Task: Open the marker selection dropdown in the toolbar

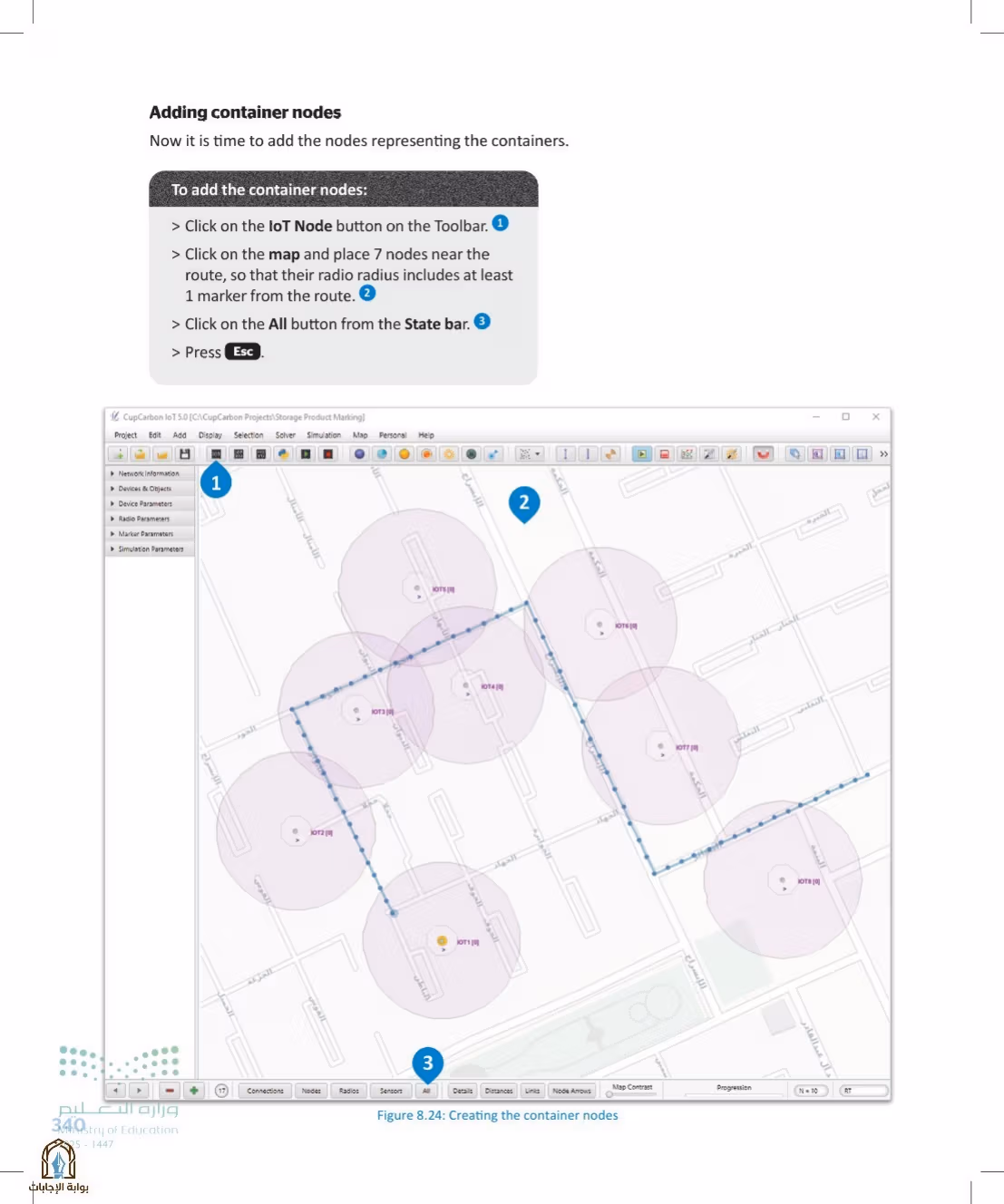Action: 529,454
